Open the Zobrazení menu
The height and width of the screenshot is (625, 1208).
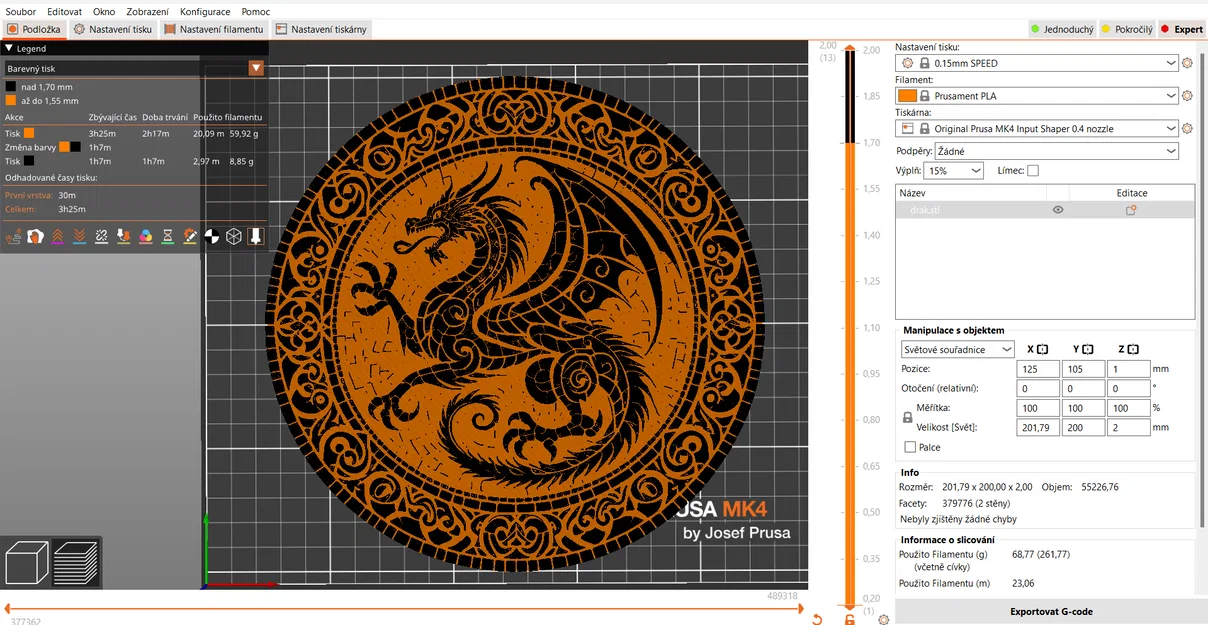pyautogui.click(x=147, y=11)
